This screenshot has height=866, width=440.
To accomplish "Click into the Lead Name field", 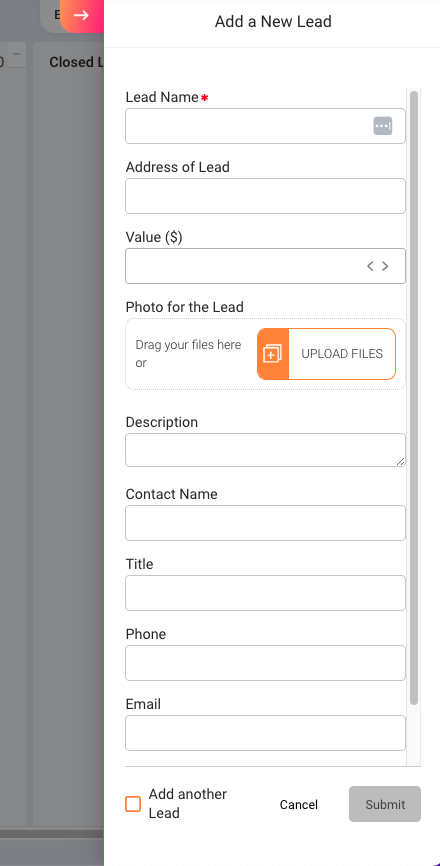I will pos(265,126).
